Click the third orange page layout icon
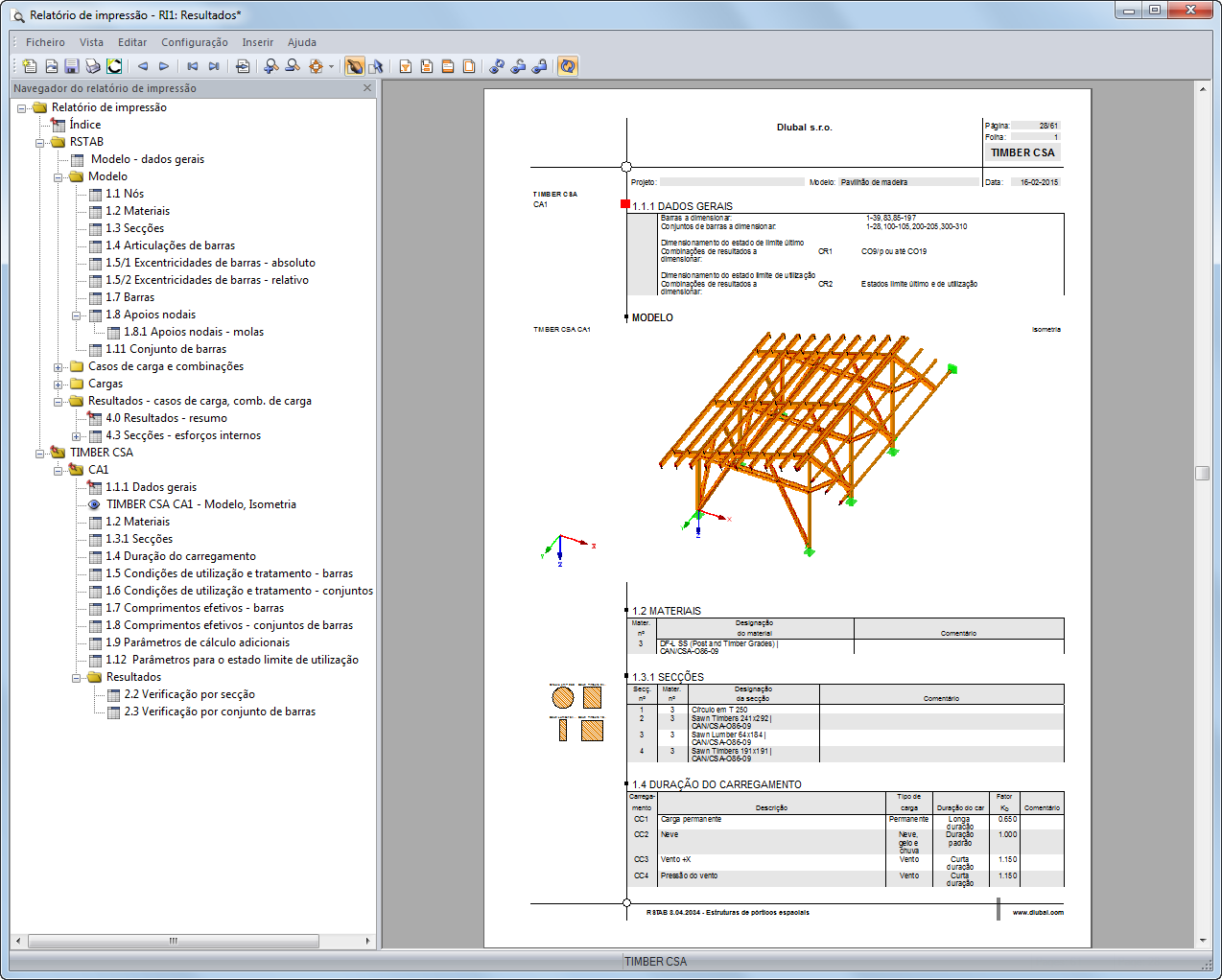This screenshot has height=980, width=1222. point(448,66)
